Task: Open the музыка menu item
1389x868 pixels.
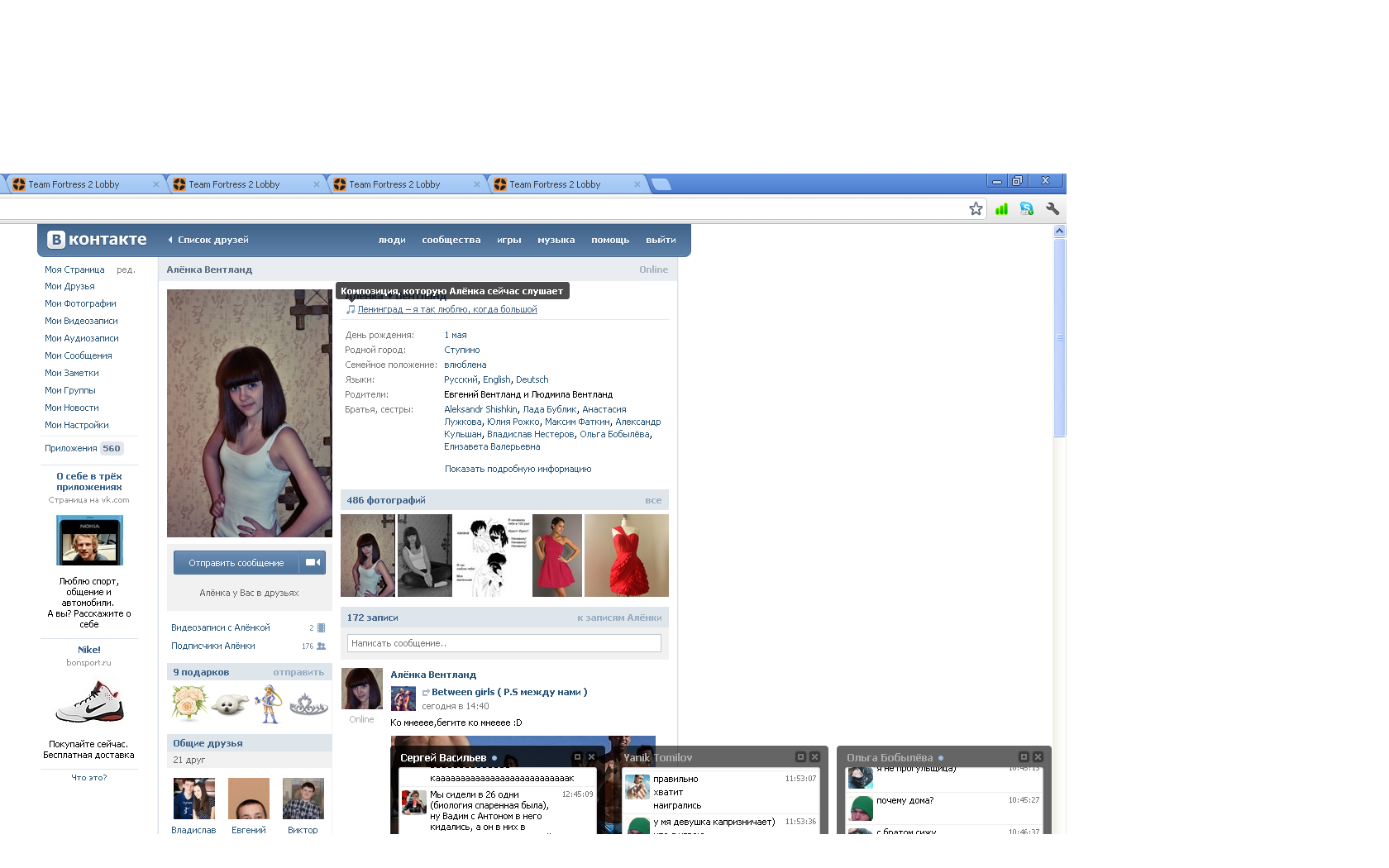Action: [x=556, y=240]
